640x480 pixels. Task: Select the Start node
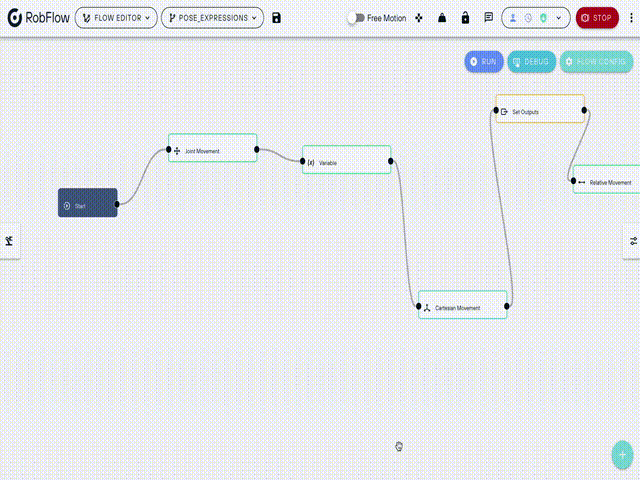88,203
